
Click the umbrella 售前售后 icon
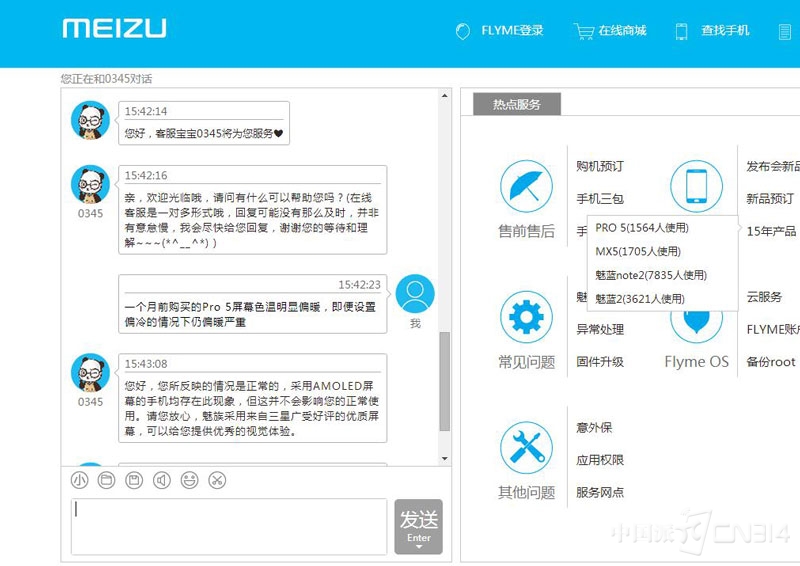(x=526, y=186)
